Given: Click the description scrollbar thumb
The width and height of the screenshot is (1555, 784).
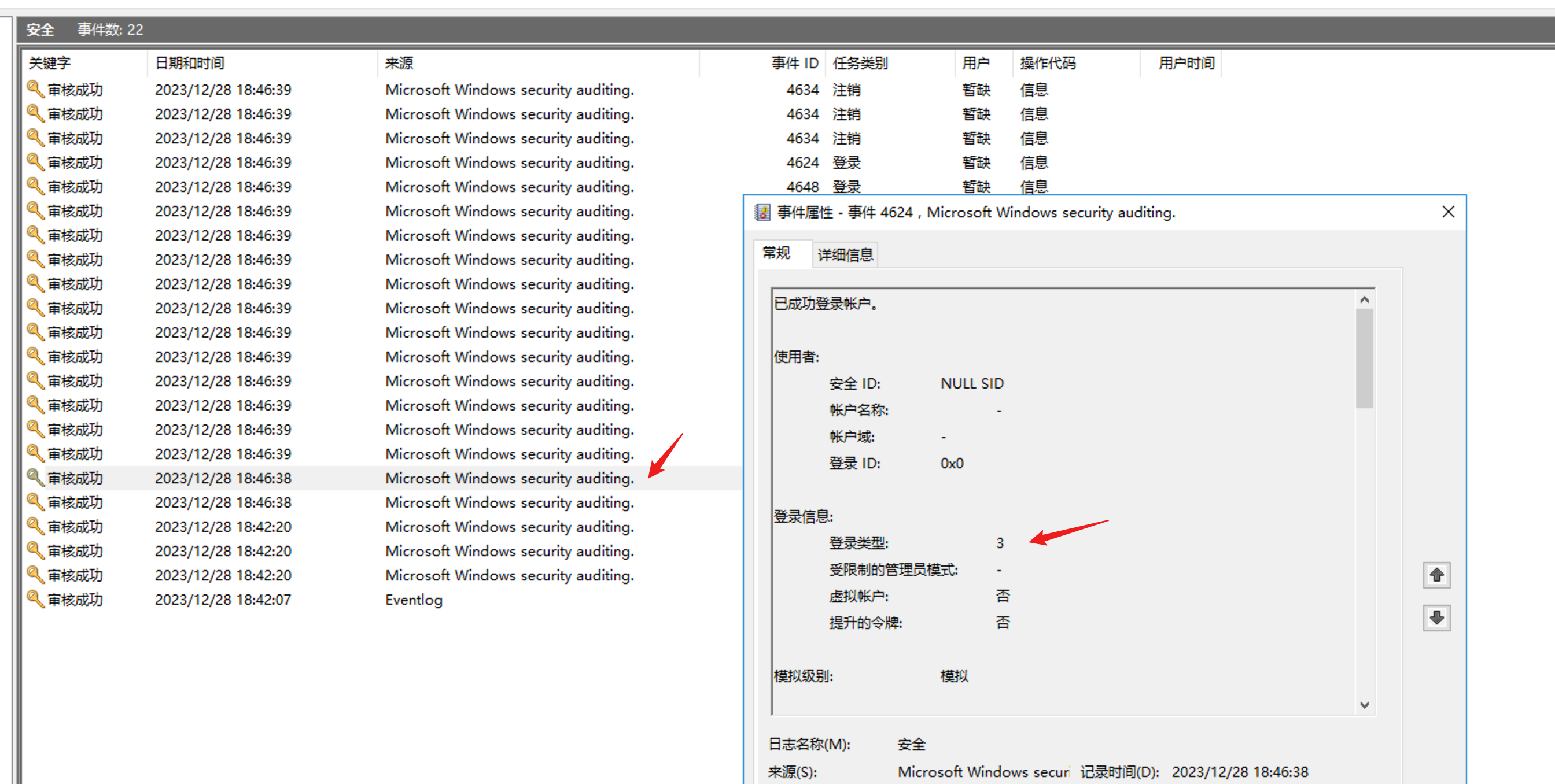Looking at the screenshot, I should pos(1364,359).
